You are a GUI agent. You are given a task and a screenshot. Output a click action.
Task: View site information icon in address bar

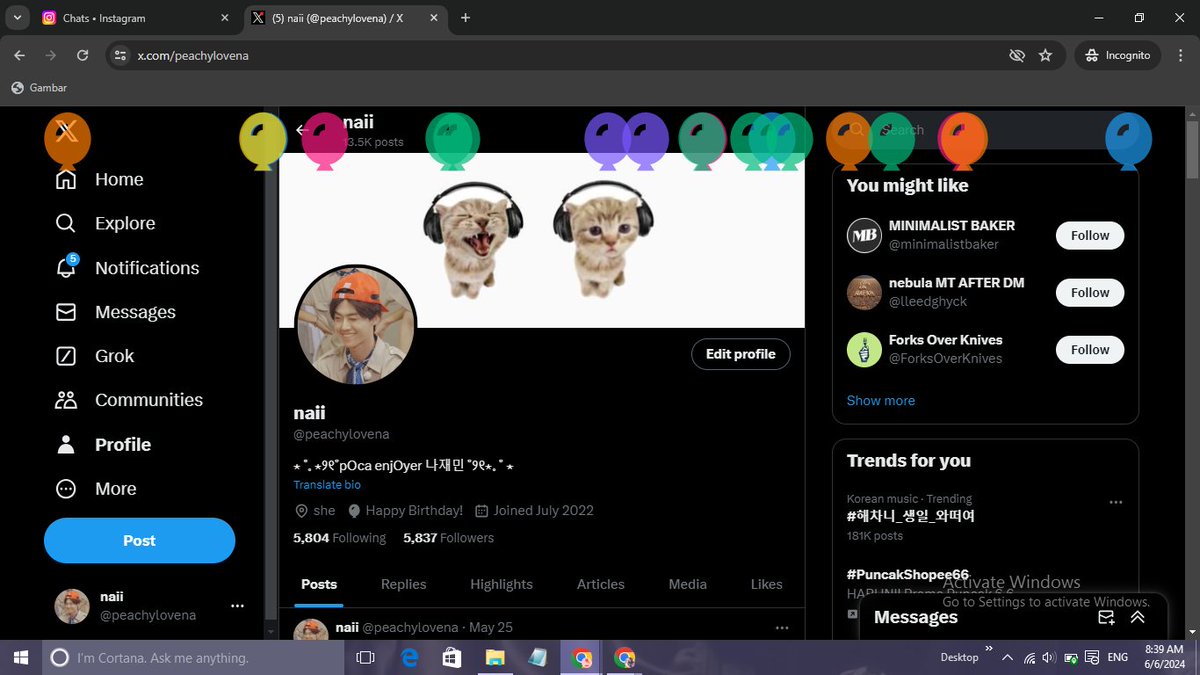point(120,55)
